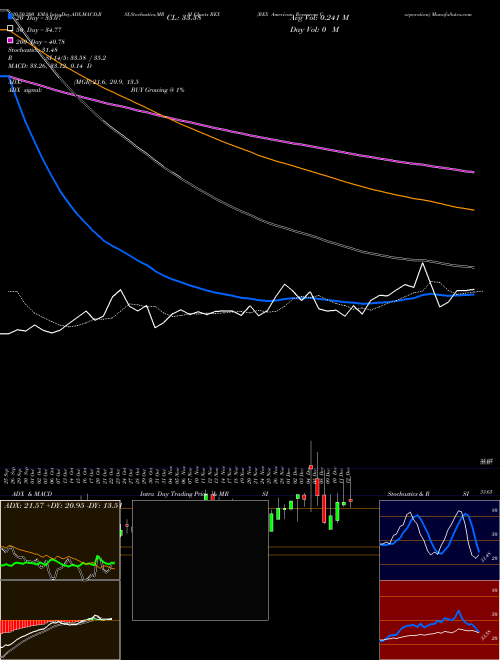Click the white 50 Day legend swatch
The height and width of the screenshot is (660, 500).
click(10, 29)
